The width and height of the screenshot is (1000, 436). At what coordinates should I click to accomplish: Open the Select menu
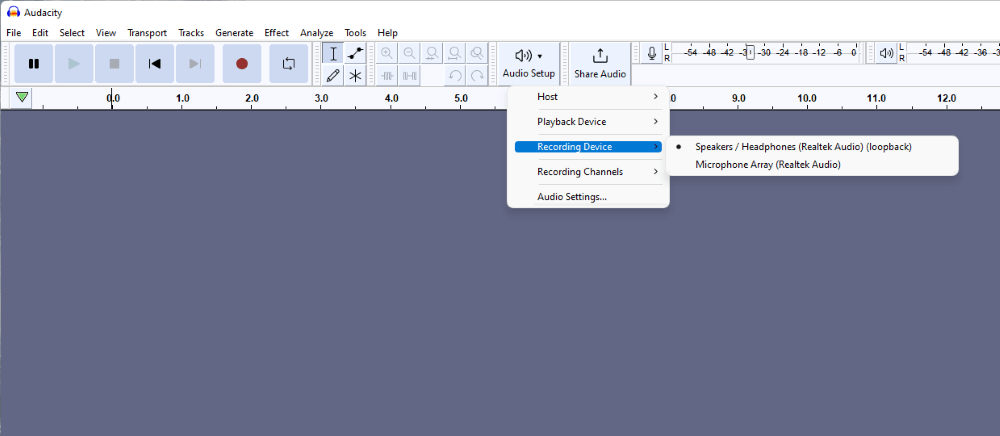[72, 33]
